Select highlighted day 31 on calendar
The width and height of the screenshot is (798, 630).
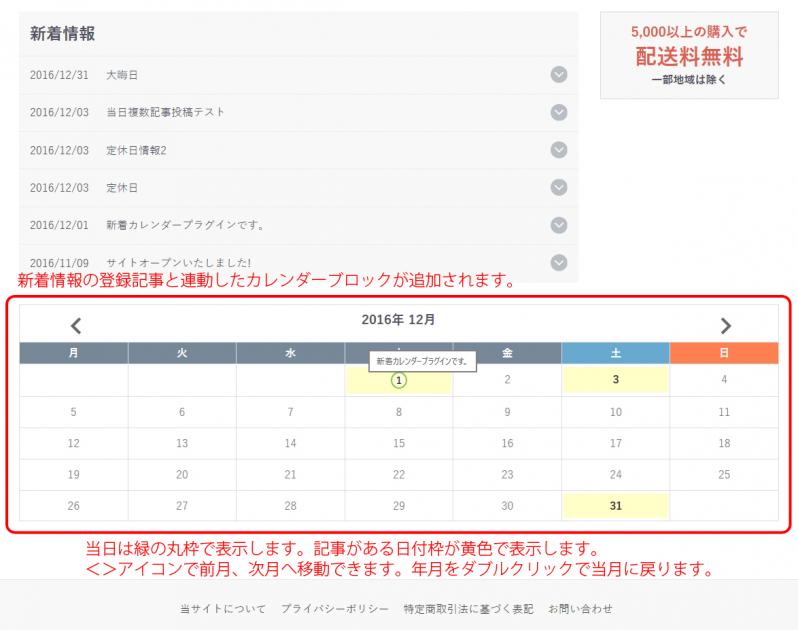tap(615, 506)
